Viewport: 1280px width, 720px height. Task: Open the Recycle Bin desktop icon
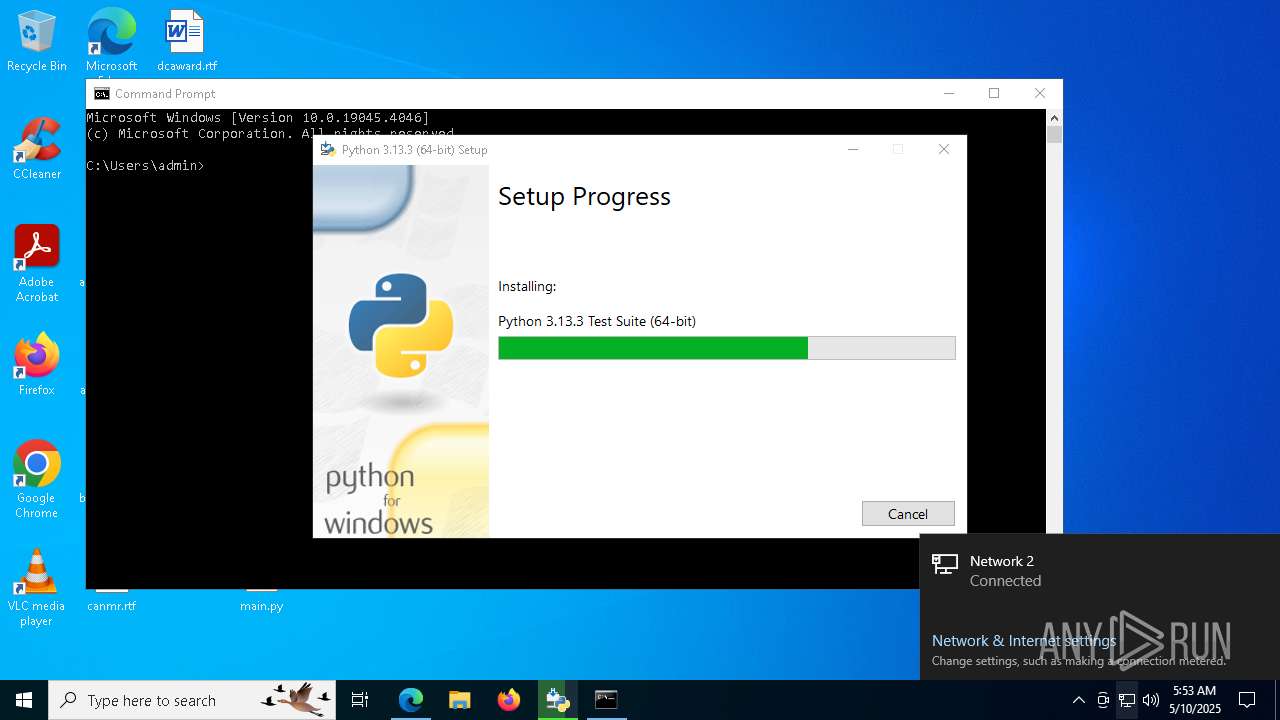[37, 42]
